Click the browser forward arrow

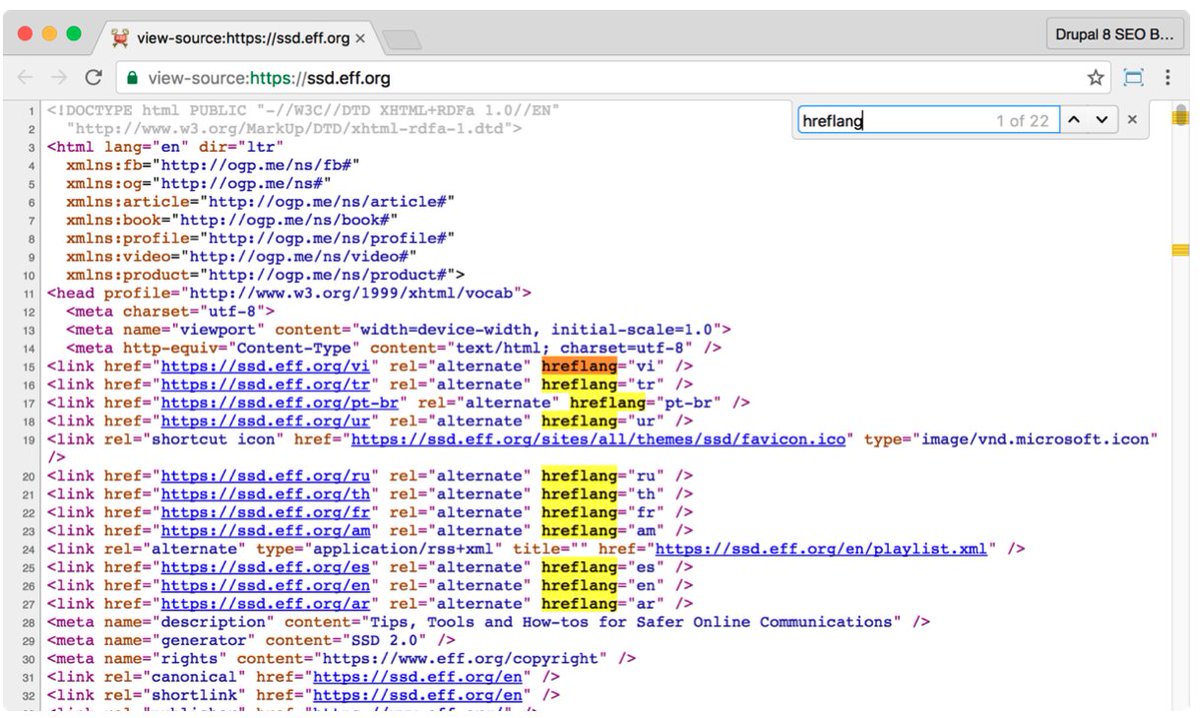[60, 77]
